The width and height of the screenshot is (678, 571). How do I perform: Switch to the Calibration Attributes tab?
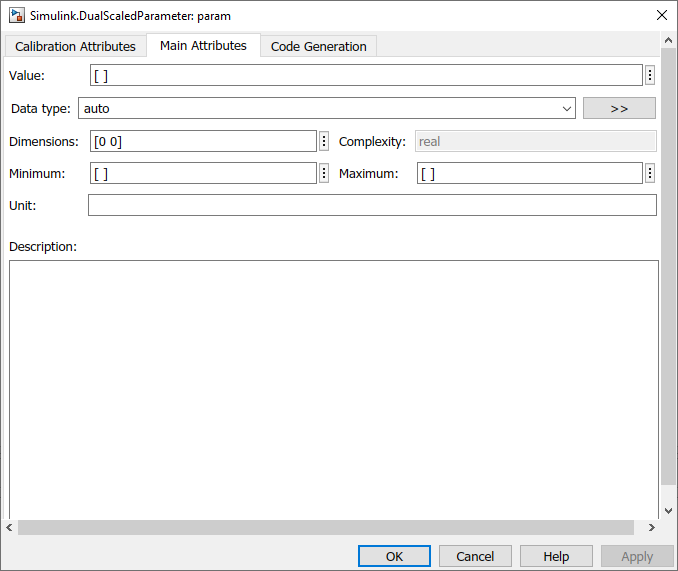tap(75, 46)
